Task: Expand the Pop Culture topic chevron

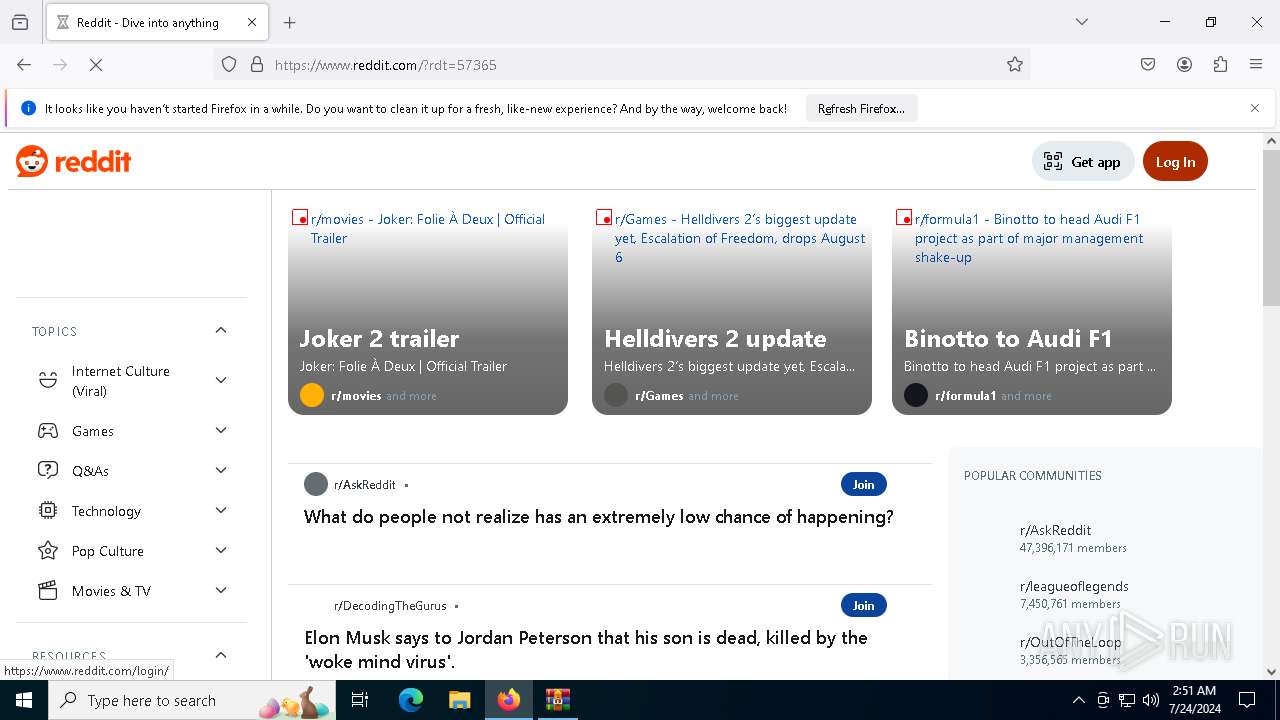Action: pyautogui.click(x=221, y=550)
